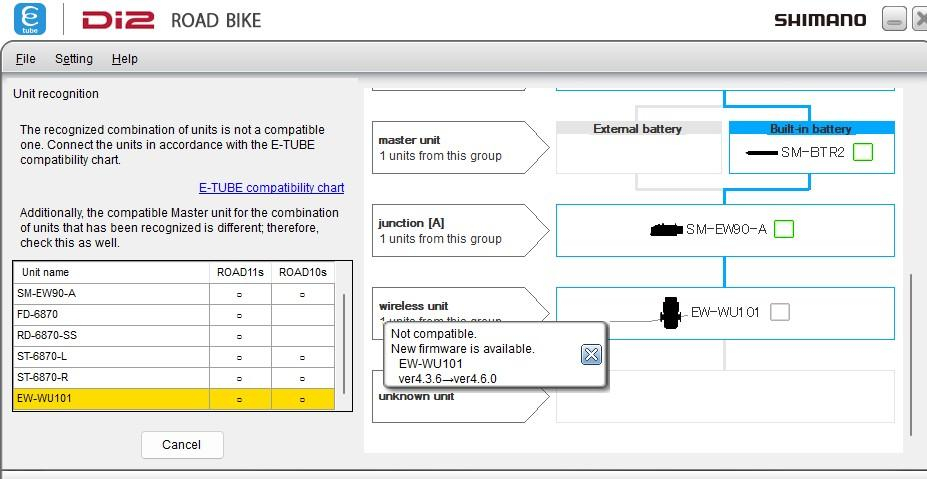The height and width of the screenshot is (479, 927).
Task: Click the SM-EW90-A junction icon
Action: [x=666, y=230]
